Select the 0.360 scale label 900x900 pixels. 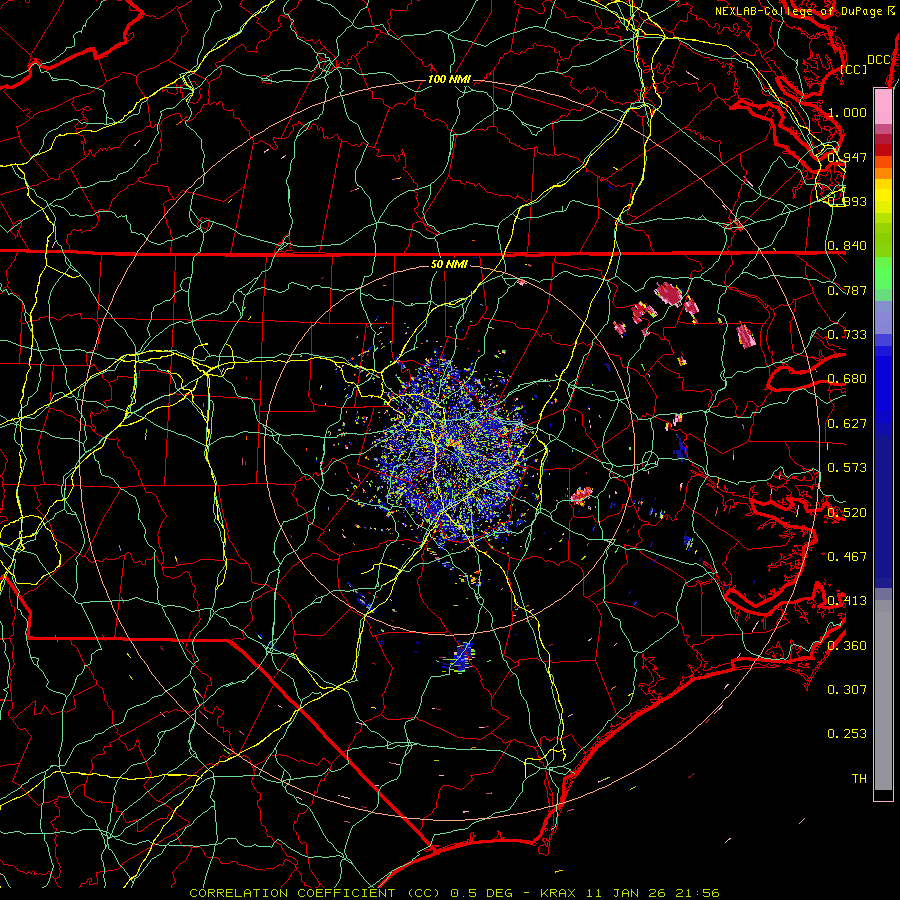click(847, 645)
